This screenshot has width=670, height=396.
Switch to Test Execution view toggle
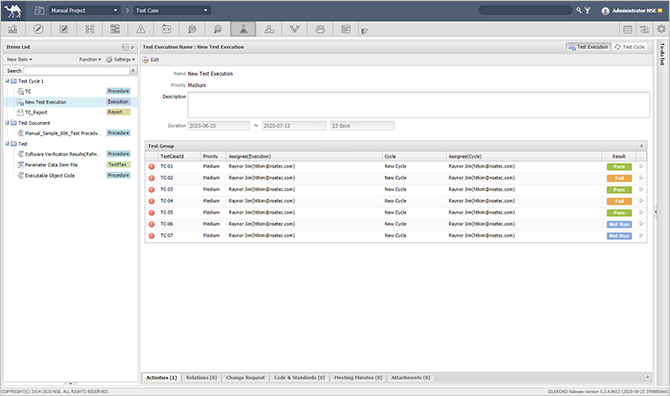click(588, 47)
